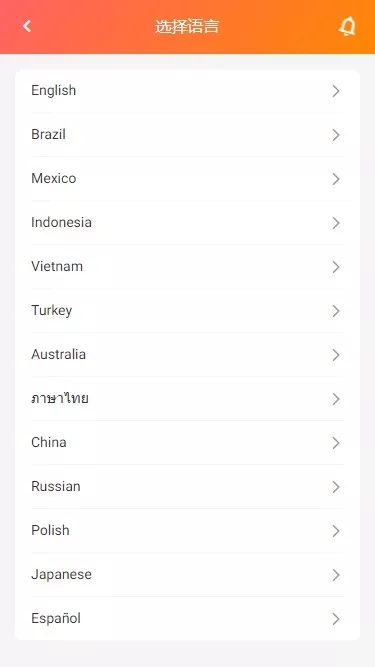Click the 选择语言 header title
The height and width of the screenshot is (667, 375).
click(x=187, y=27)
